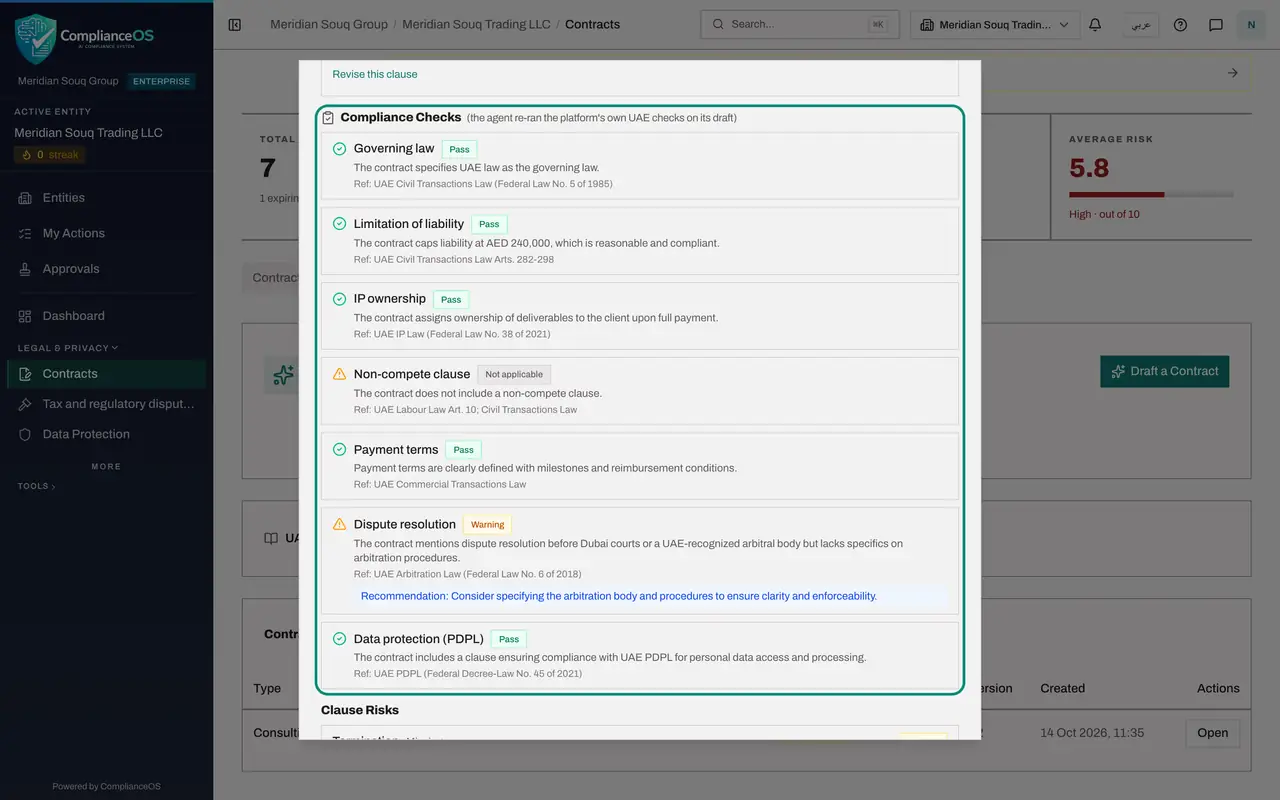The width and height of the screenshot is (1280, 800).
Task: Click the Meridian Souq Group breadcrumb
Action: [x=329, y=24]
